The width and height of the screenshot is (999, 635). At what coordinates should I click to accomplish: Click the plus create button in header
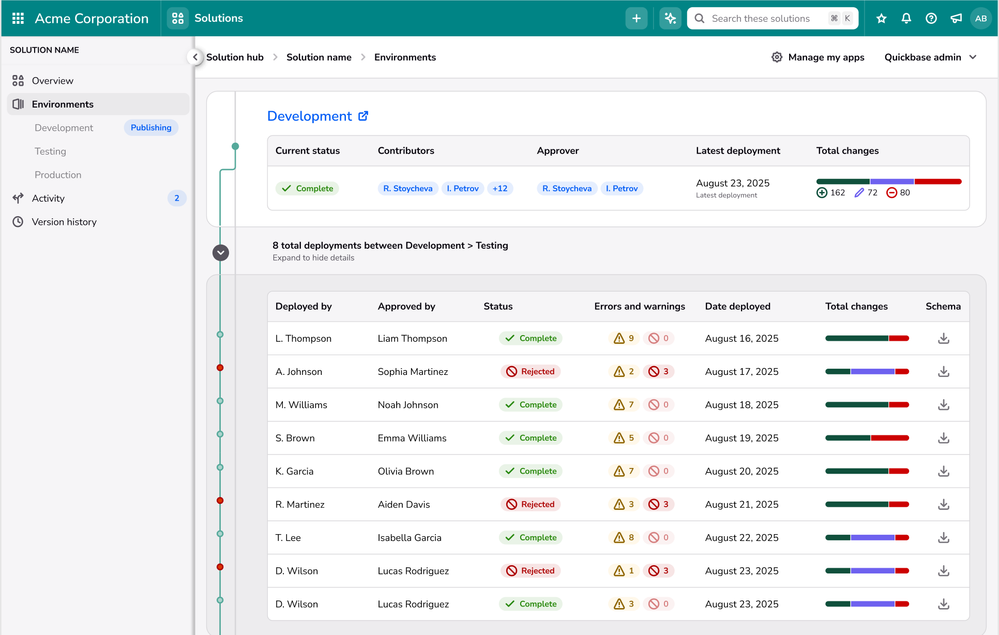coord(636,18)
